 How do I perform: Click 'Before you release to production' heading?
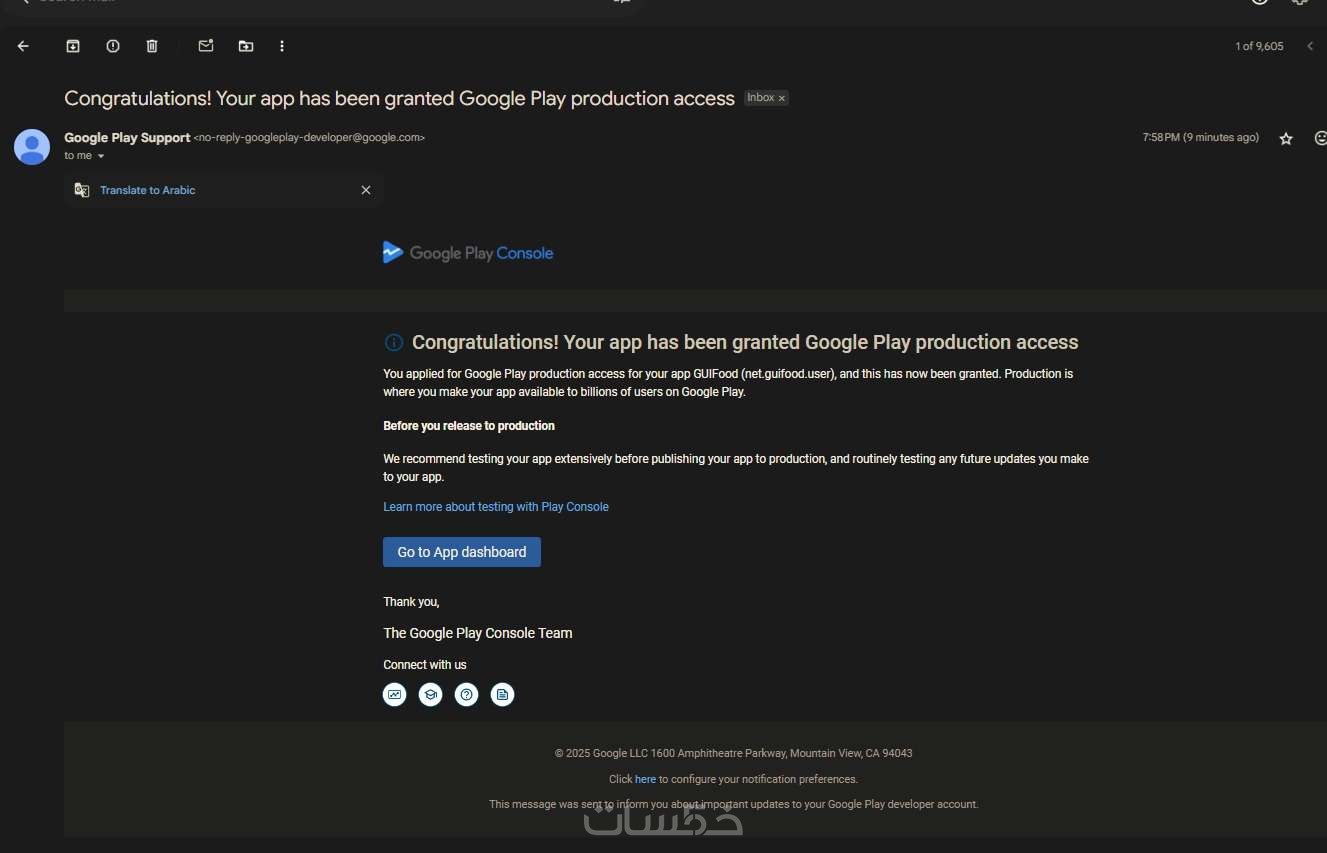469,426
